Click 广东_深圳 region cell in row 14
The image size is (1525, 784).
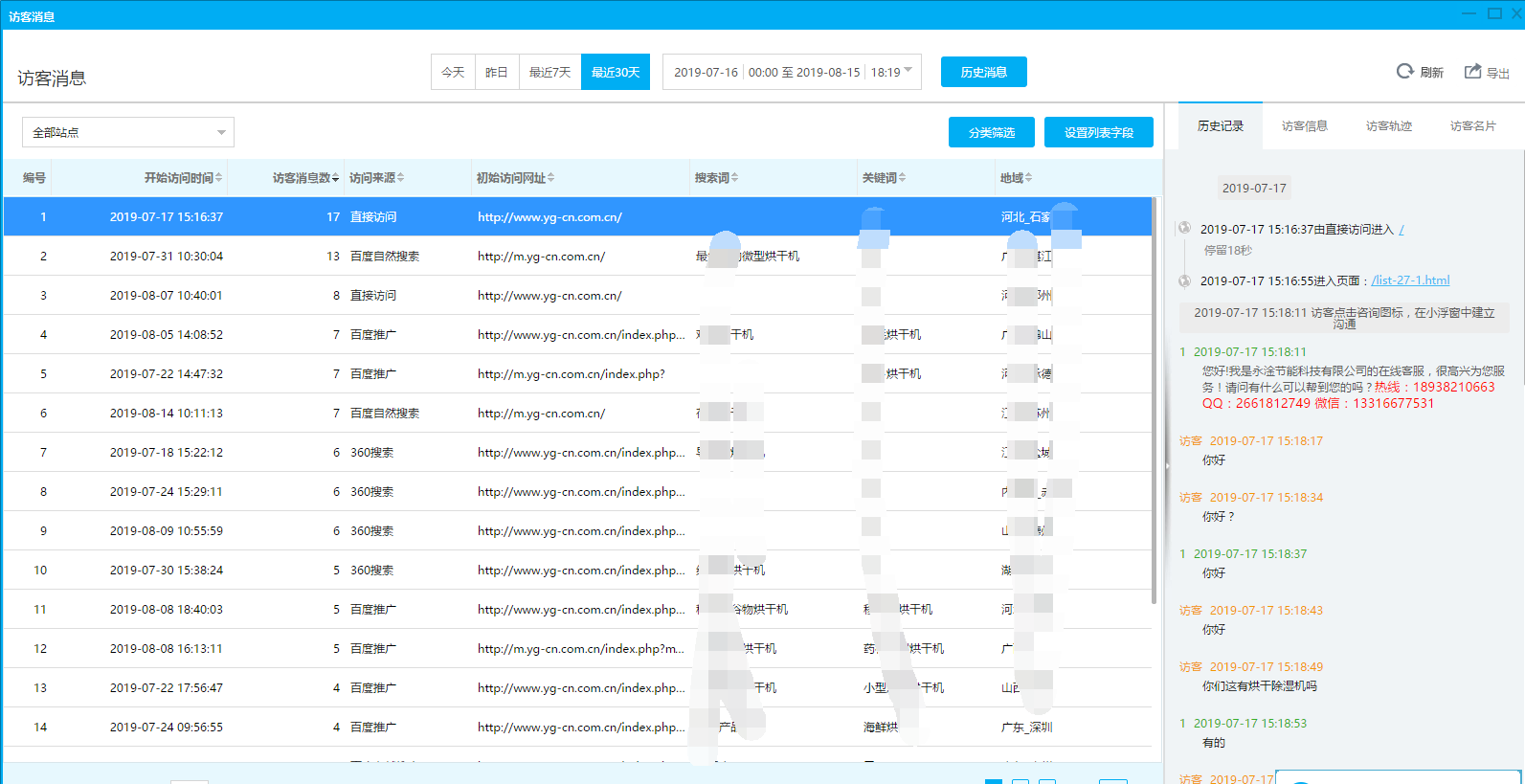pyautogui.click(x=1026, y=728)
